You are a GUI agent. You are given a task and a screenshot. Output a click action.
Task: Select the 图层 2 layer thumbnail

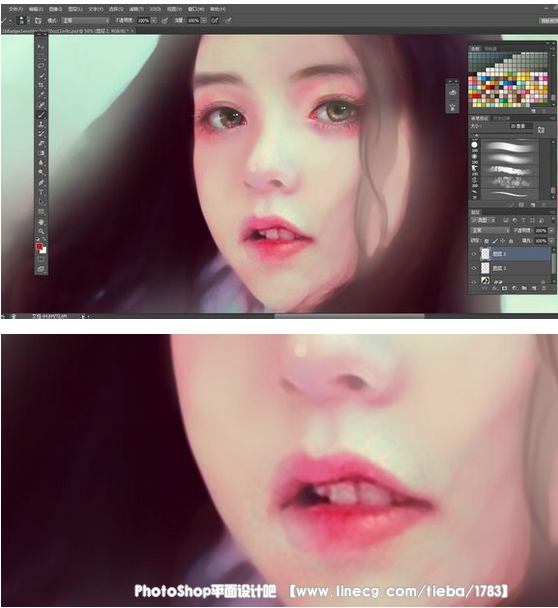(x=485, y=254)
